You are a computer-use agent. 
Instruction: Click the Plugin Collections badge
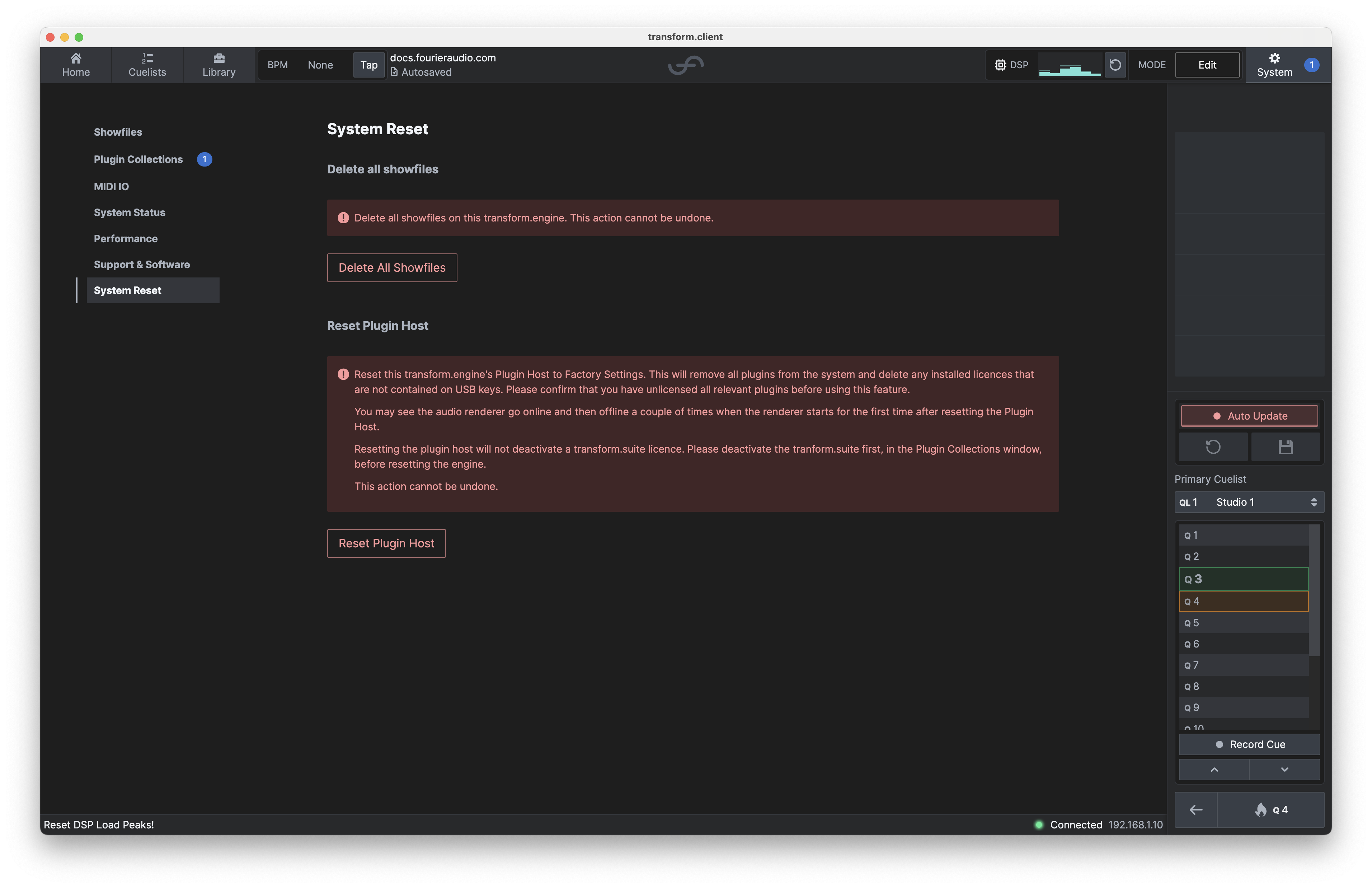point(204,159)
